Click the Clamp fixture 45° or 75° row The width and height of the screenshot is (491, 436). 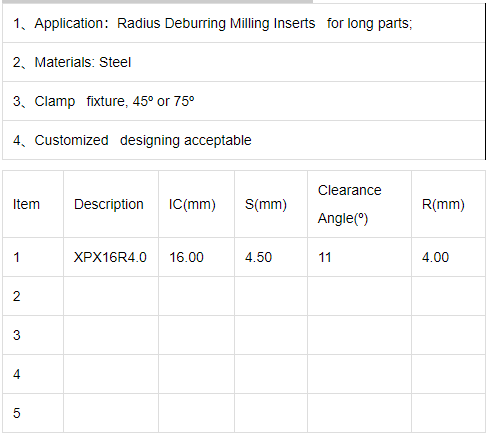coord(244,101)
